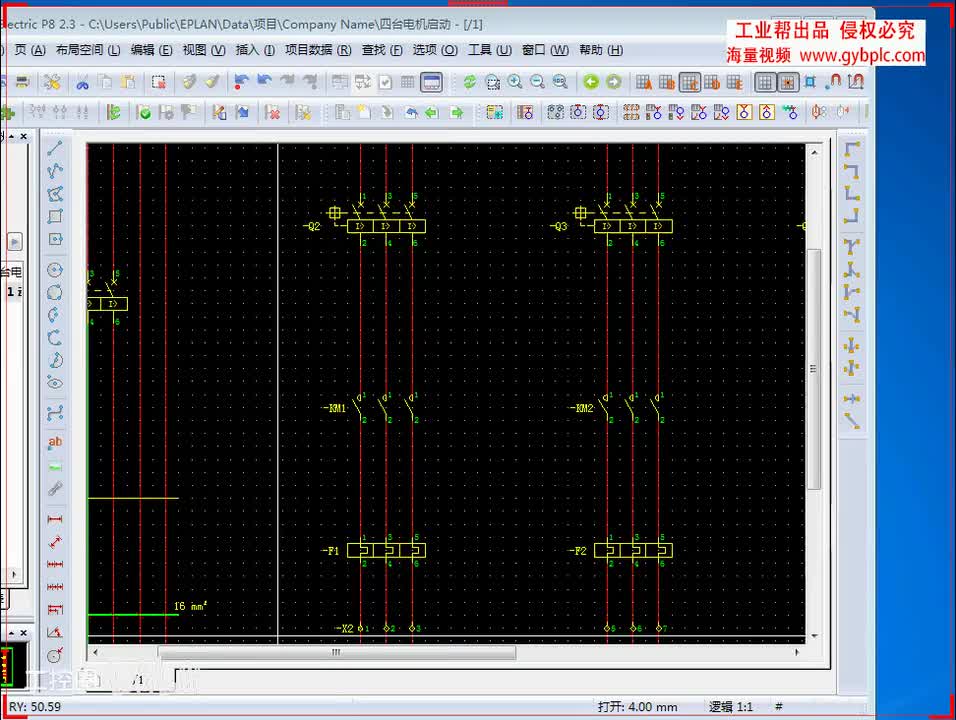
Task: Switch to Grid E
Action: point(735,82)
